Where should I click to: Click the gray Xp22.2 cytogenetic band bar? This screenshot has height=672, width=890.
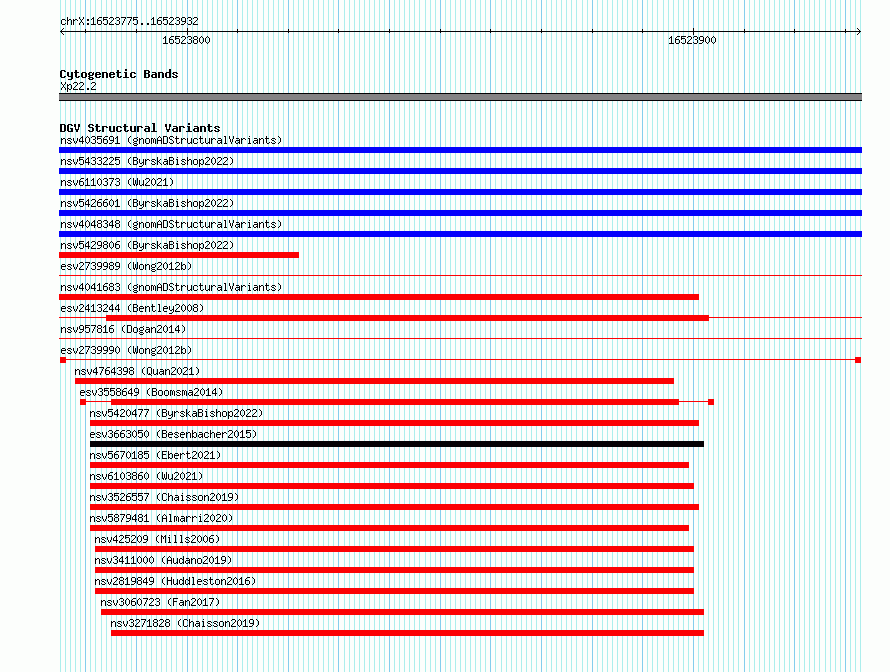point(460,97)
